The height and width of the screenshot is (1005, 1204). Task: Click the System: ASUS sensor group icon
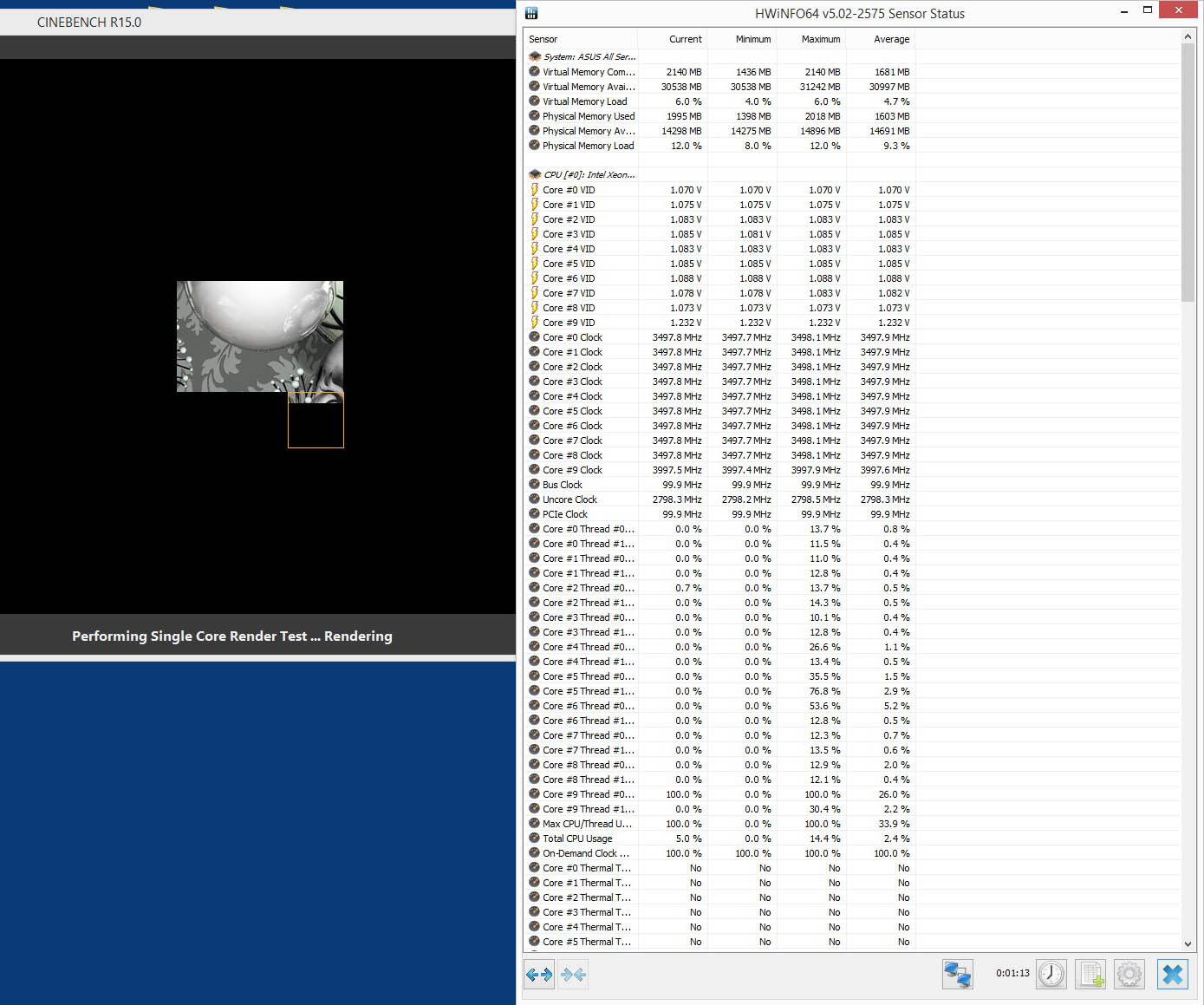(535, 56)
